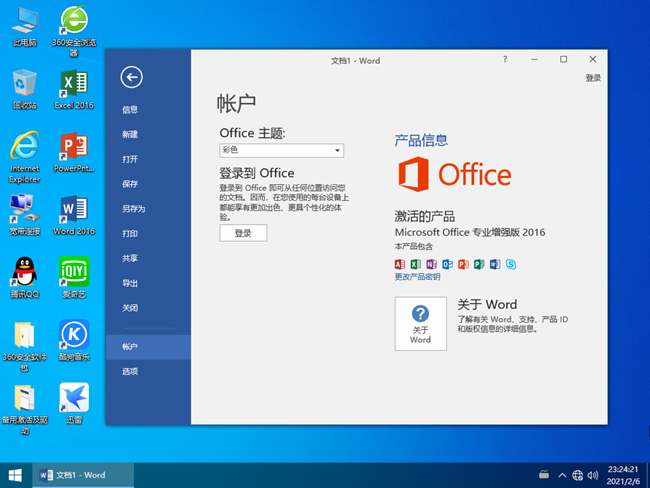
Task: Click the Word product icon
Action: pyautogui.click(x=495, y=264)
